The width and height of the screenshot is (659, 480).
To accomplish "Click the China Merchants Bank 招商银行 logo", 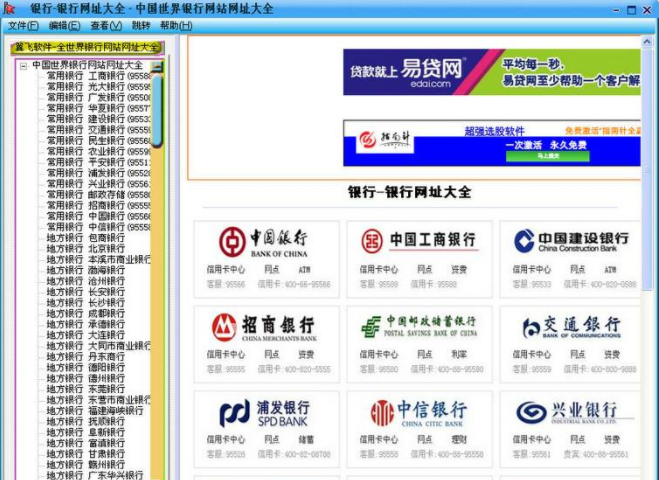I will point(264,327).
